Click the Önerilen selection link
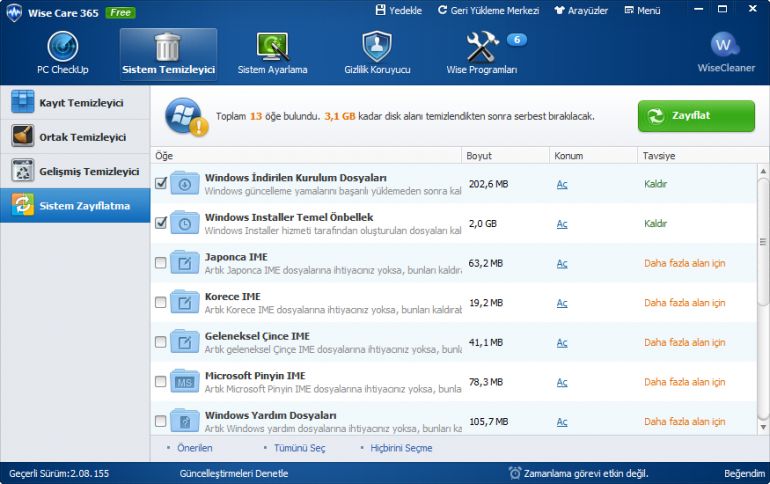 [195, 448]
